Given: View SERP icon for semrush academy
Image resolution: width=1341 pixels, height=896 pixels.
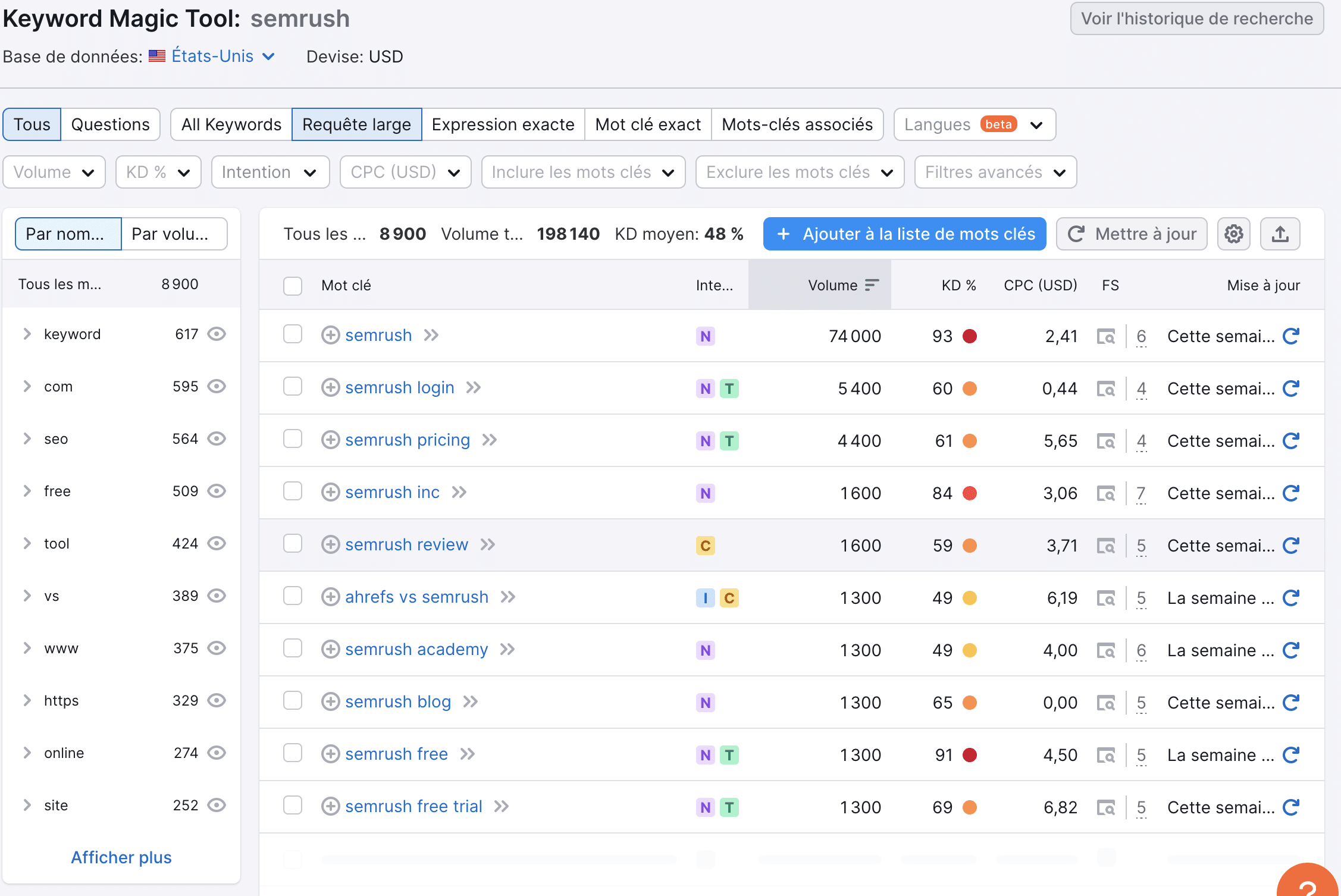Looking at the screenshot, I should click(x=1106, y=651).
